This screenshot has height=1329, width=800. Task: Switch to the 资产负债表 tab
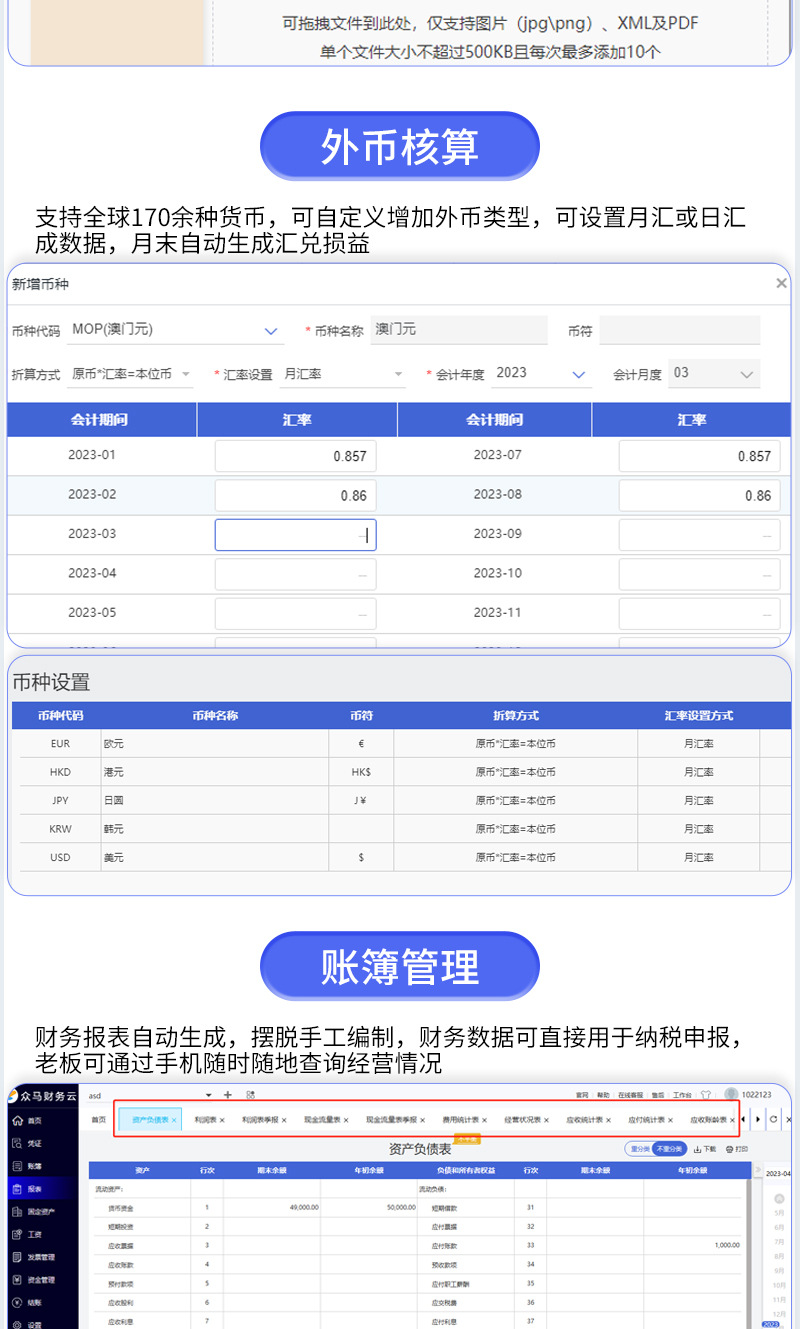tap(150, 1120)
